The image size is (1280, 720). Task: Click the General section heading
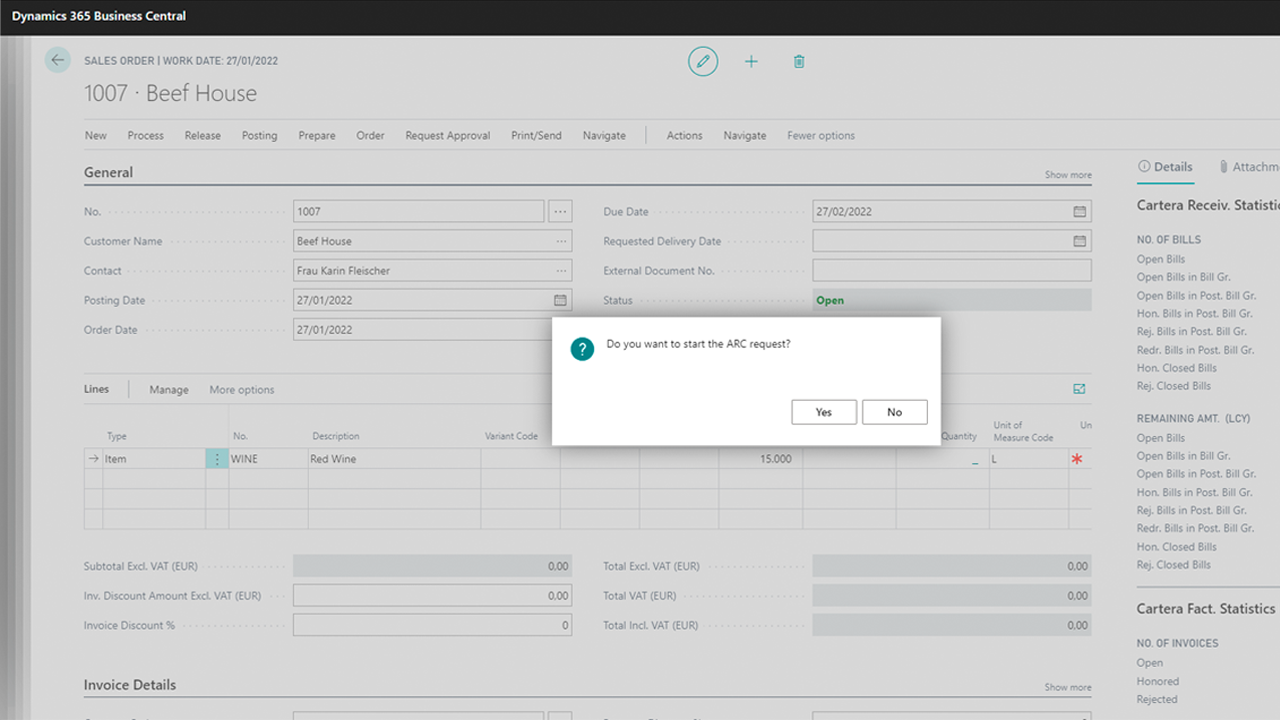[x=108, y=172]
